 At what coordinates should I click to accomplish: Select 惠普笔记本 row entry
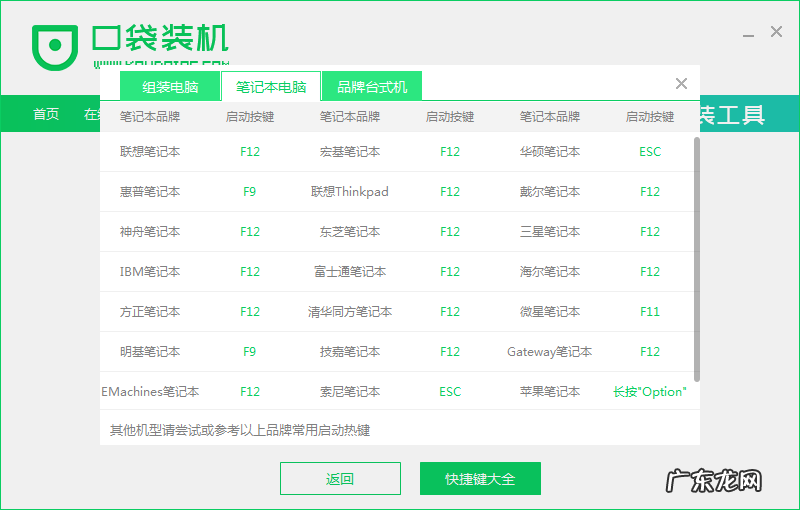[150, 191]
